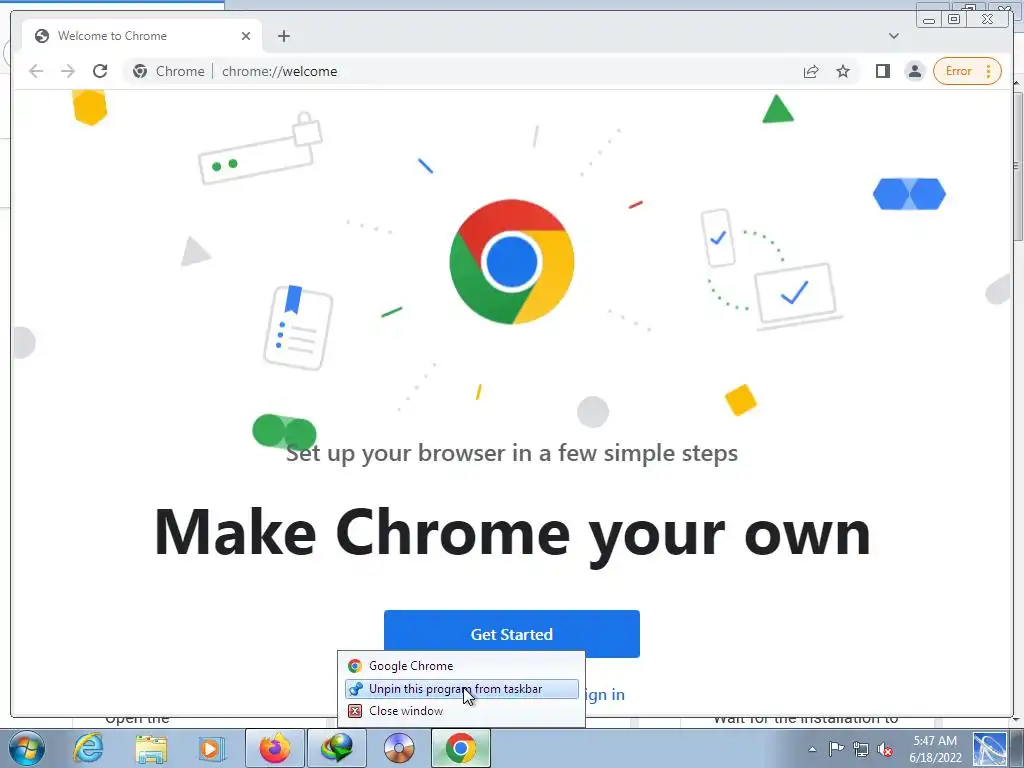This screenshot has height=768, width=1024.
Task: Open the clock showing 5:47 AM
Action: click(935, 749)
